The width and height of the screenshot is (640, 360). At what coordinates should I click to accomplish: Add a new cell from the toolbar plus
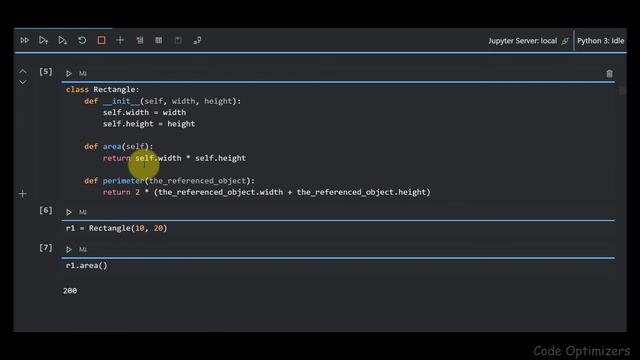coord(120,40)
